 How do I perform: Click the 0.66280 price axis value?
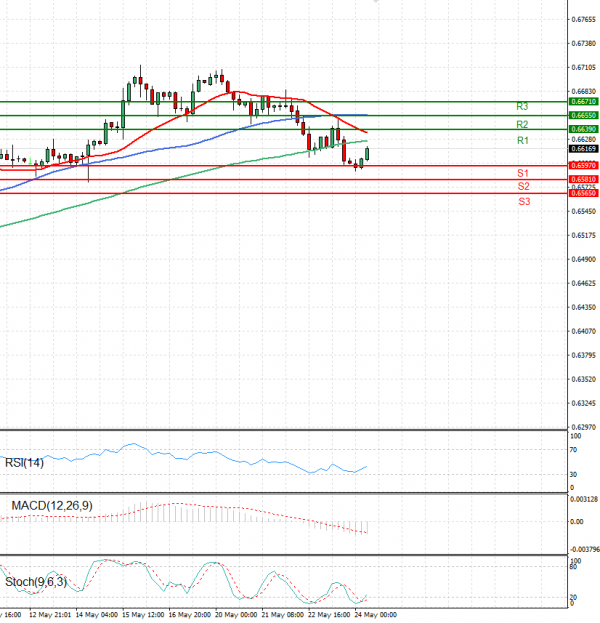pyautogui.click(x=584, y=139)
